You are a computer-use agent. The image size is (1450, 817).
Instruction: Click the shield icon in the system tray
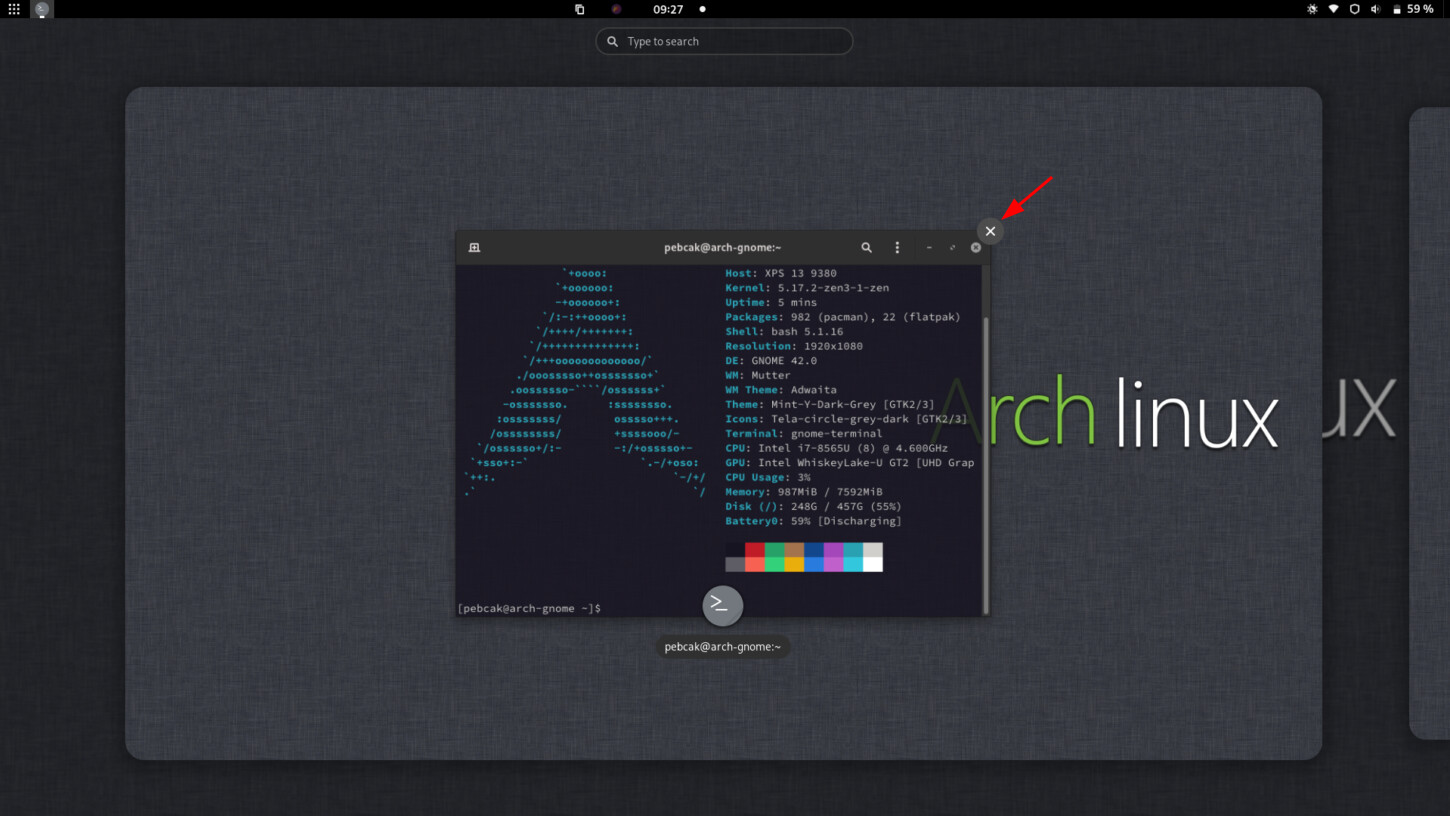pos(1354,9)
